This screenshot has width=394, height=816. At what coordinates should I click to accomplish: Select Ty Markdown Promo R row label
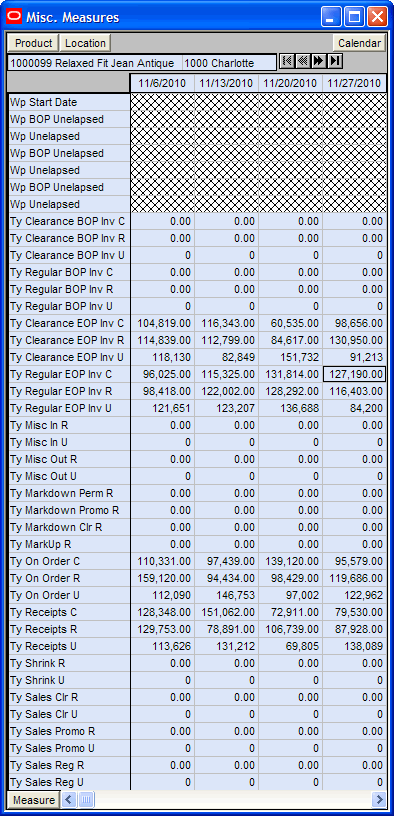click(69, 511)
